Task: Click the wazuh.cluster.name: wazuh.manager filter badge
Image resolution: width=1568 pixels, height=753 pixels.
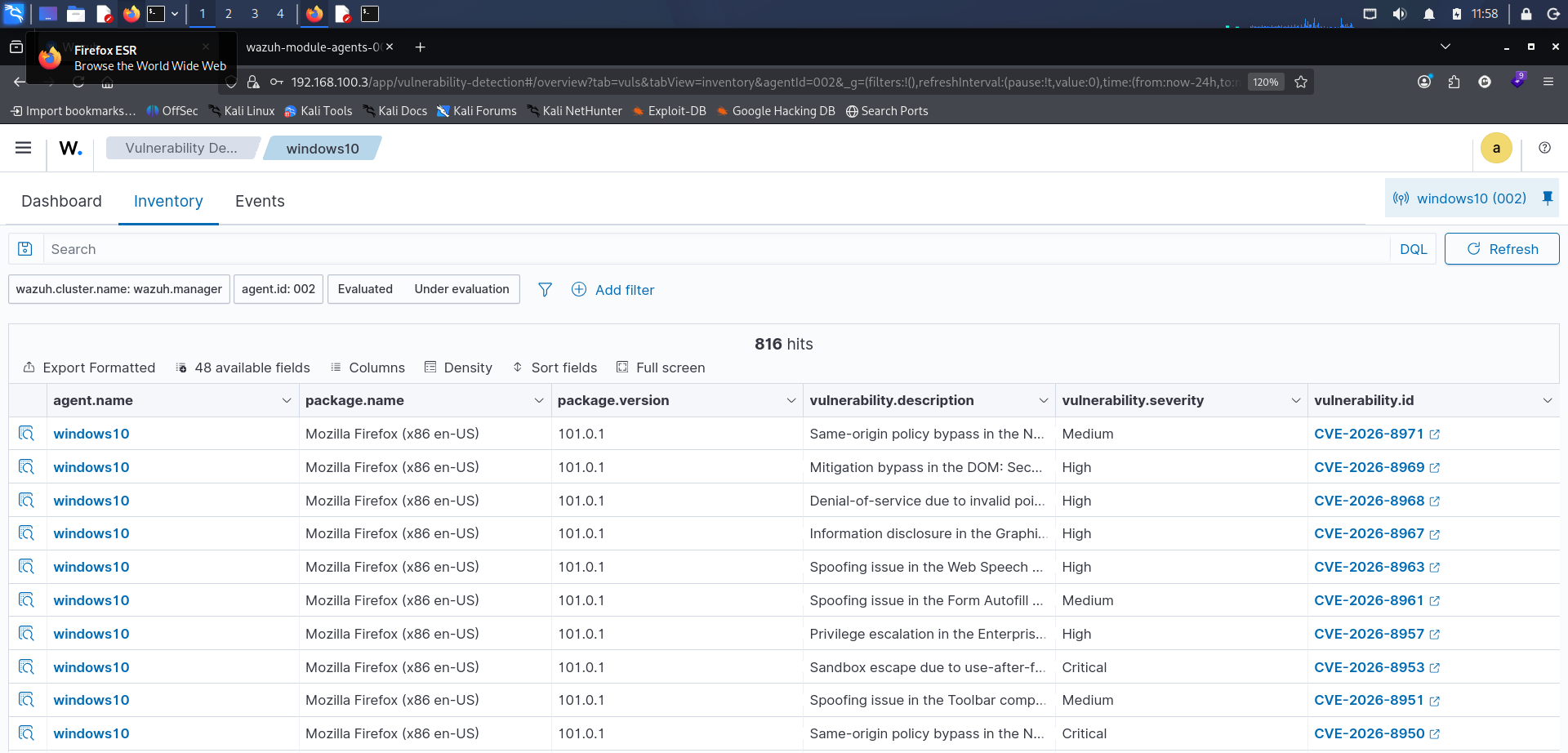Action: (119, 289)
